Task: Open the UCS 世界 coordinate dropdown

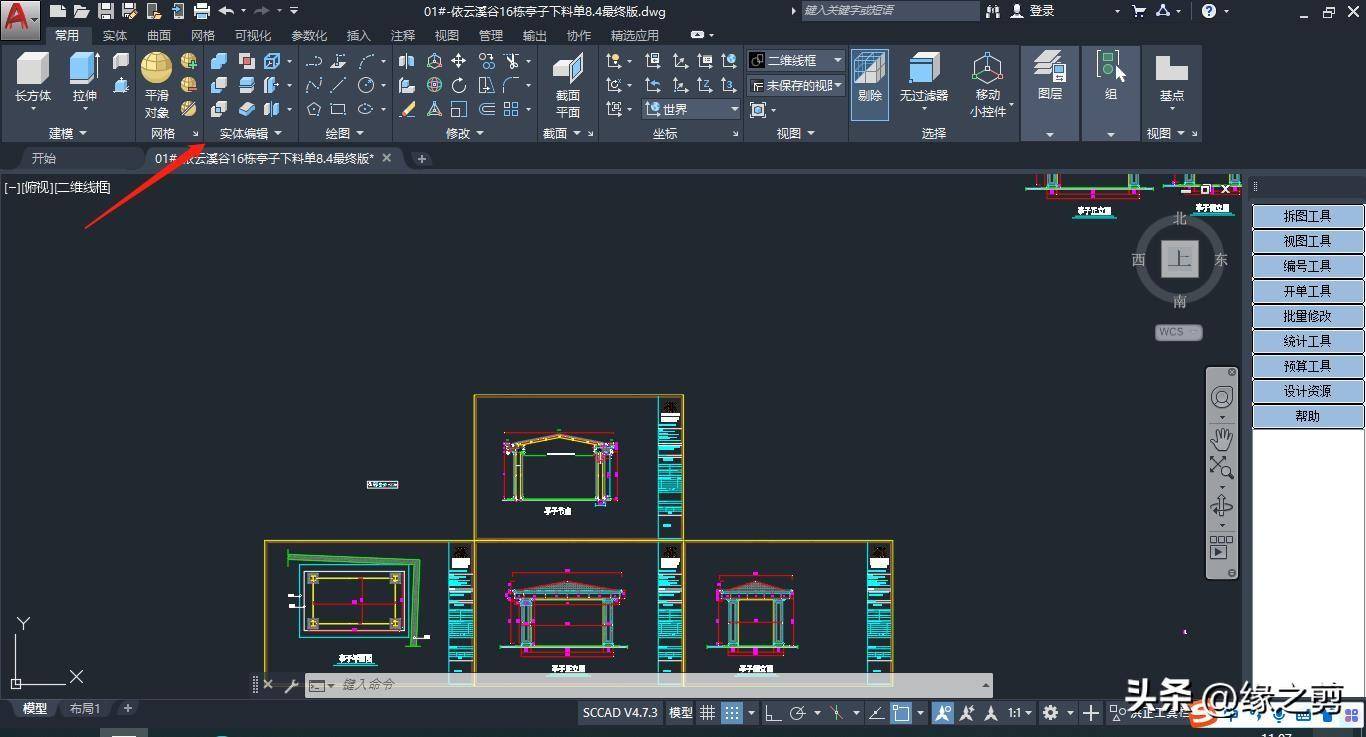Action: 691,109
